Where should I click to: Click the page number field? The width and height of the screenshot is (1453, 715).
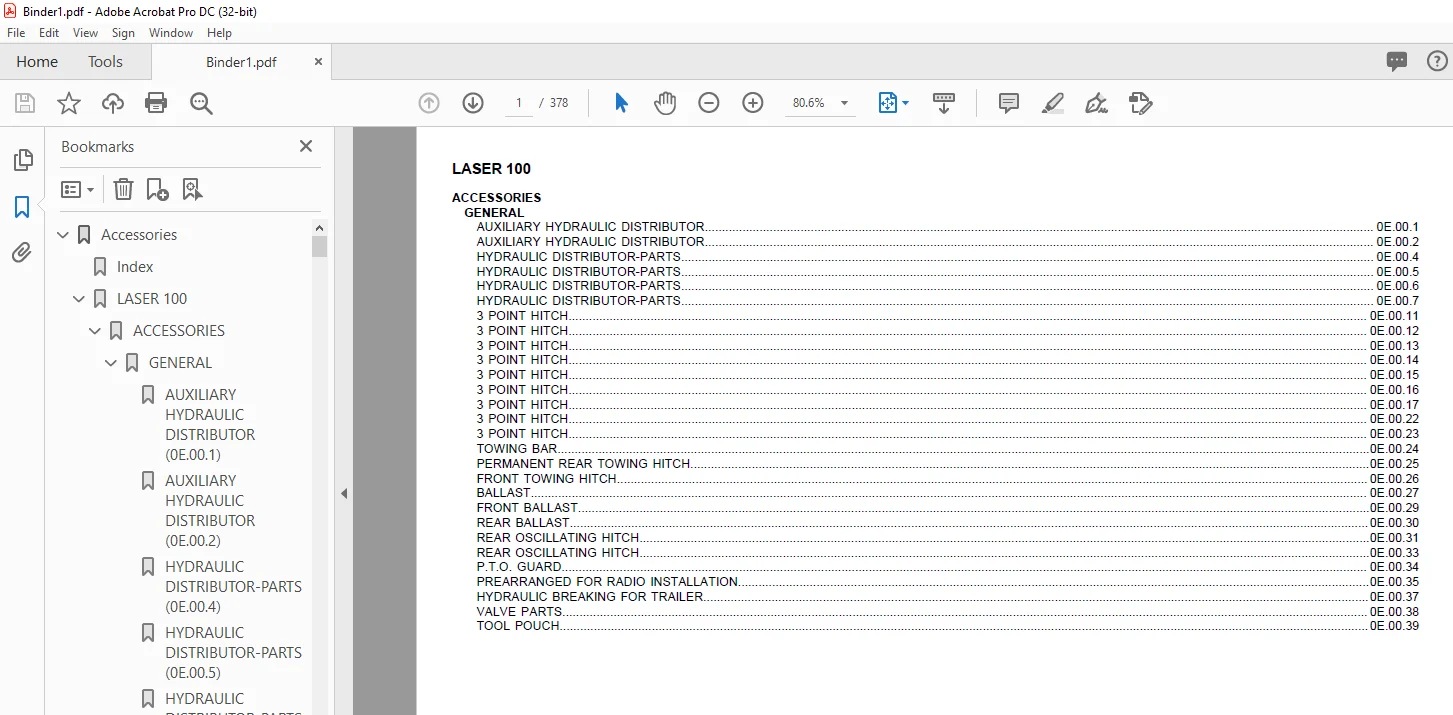point(519,103)
